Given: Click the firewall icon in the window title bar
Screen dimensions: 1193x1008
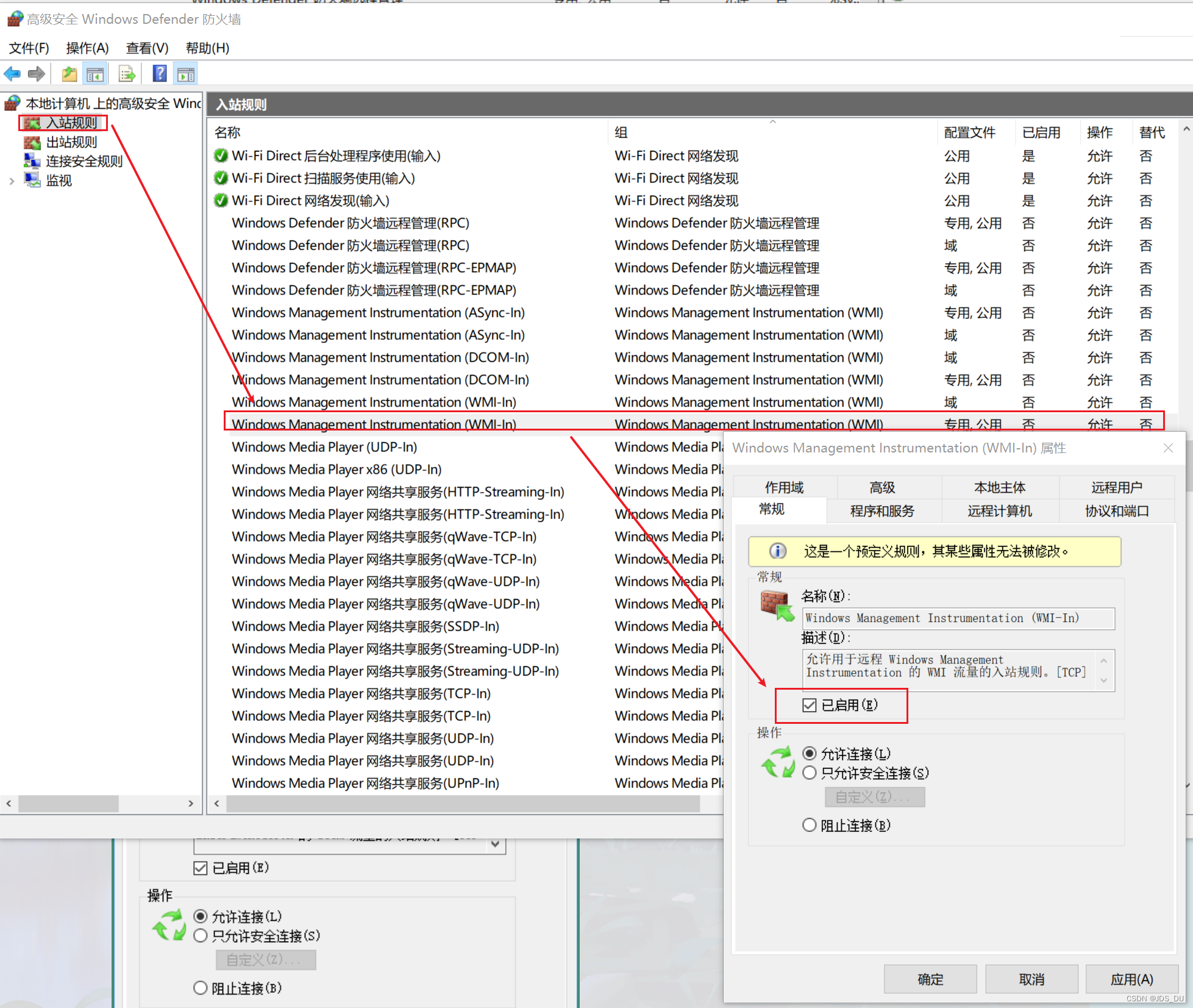Looking at the screenshot, I should (15, 18).
